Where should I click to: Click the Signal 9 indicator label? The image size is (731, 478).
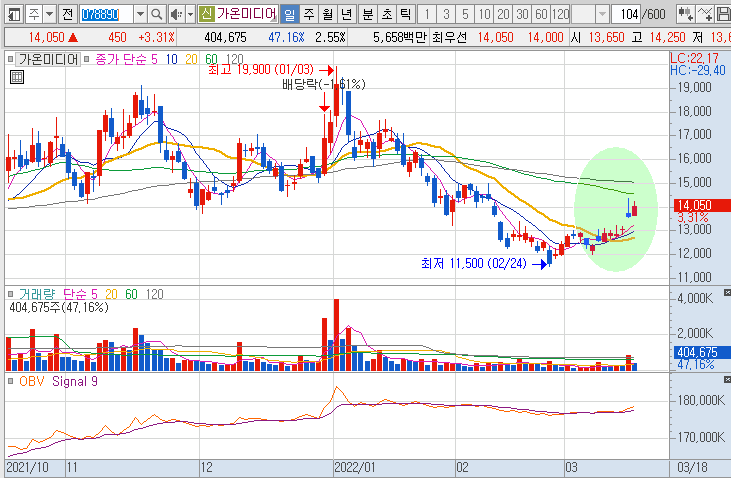(75, 381)
